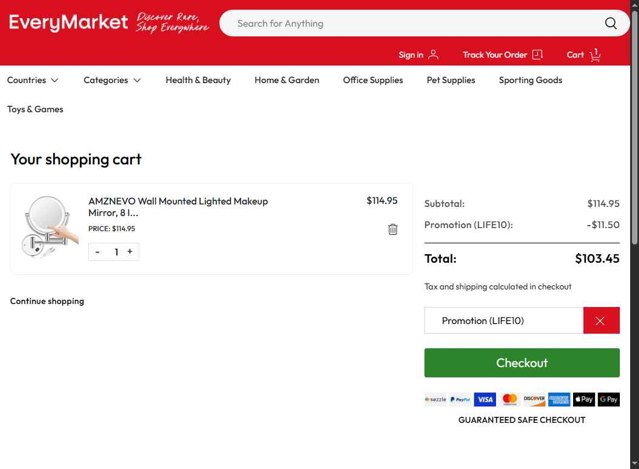639x469 pixels.
Task: Click the Sign in user icon
Action: pos(434,55)
